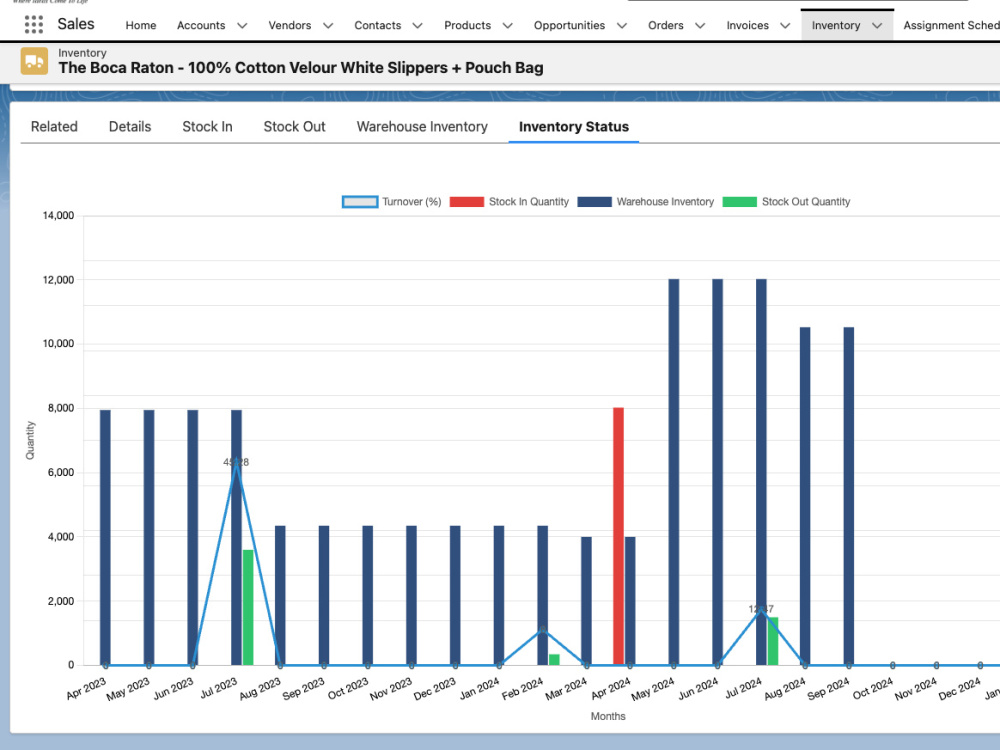
Task: Open the Invoices nav tab
Action: coord(747,26)
